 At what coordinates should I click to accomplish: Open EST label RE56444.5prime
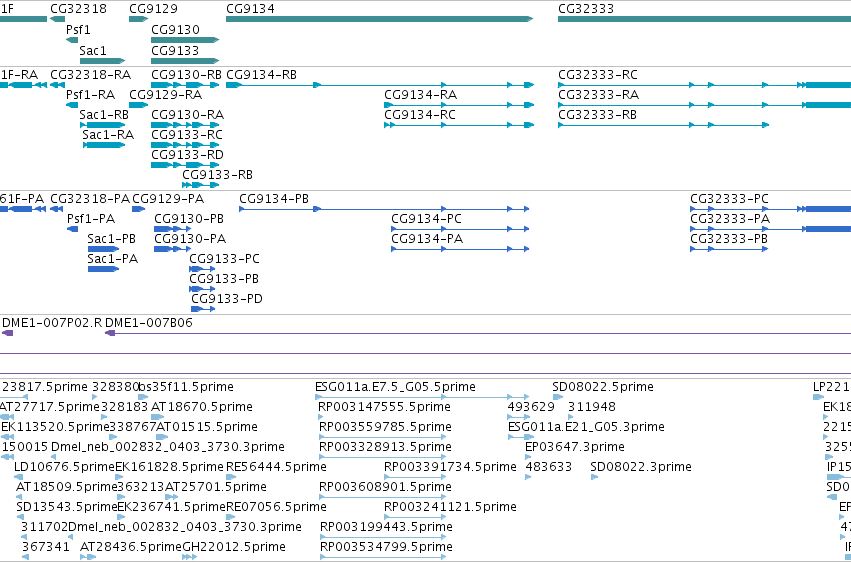(276, 468)
